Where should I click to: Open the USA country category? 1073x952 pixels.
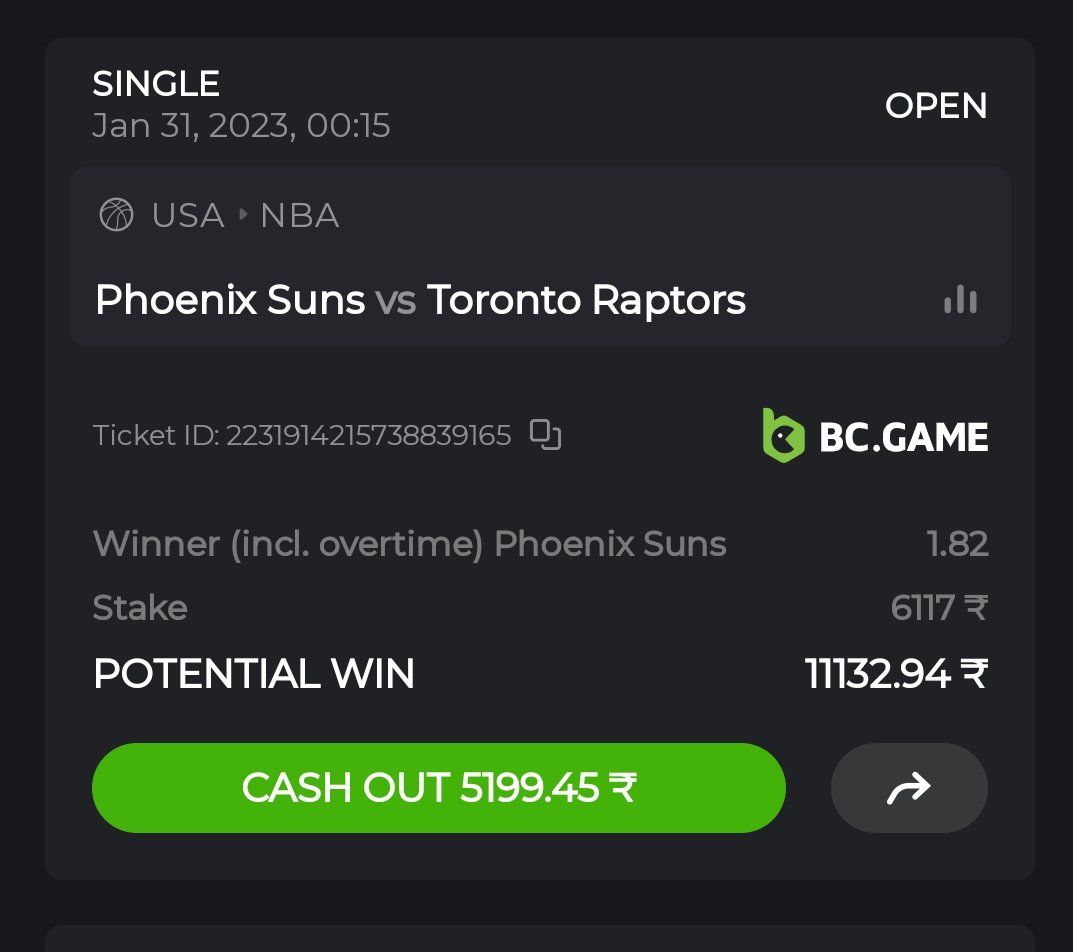(188, 215)
